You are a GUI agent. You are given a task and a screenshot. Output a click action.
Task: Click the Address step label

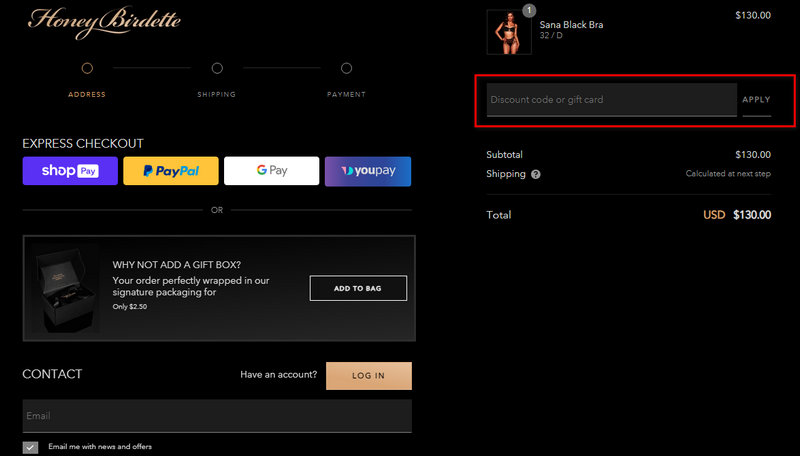pos(87,95)
